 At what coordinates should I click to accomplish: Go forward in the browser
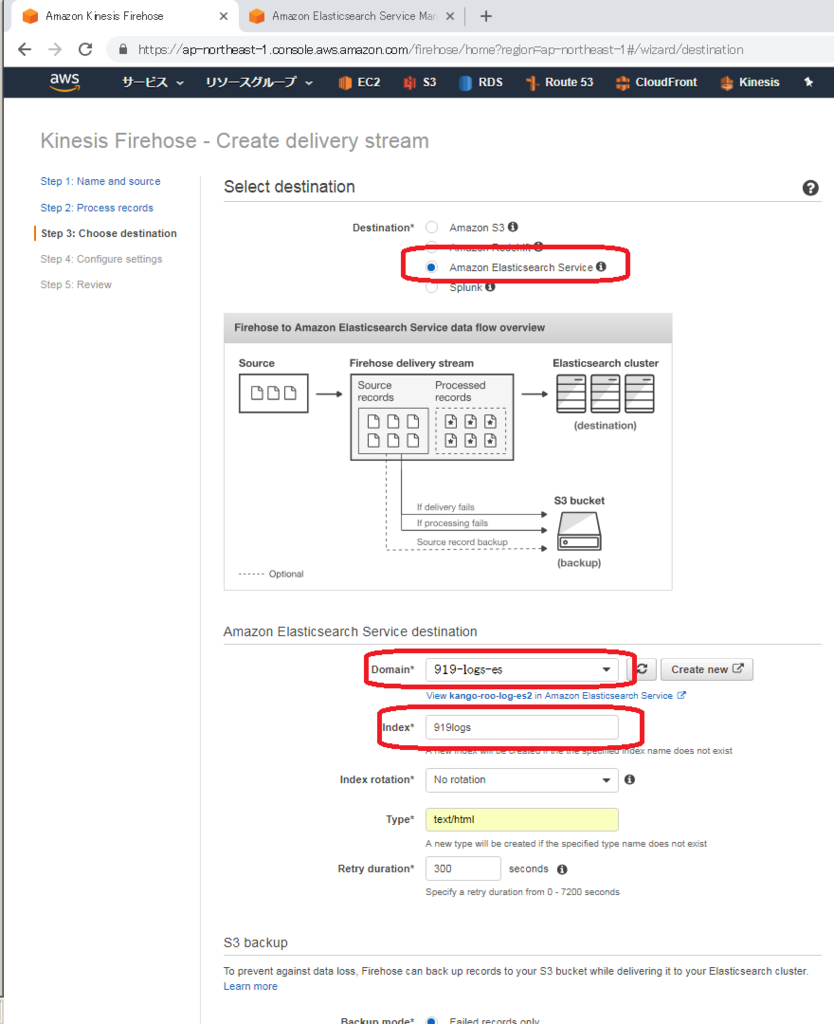[55, 50]
